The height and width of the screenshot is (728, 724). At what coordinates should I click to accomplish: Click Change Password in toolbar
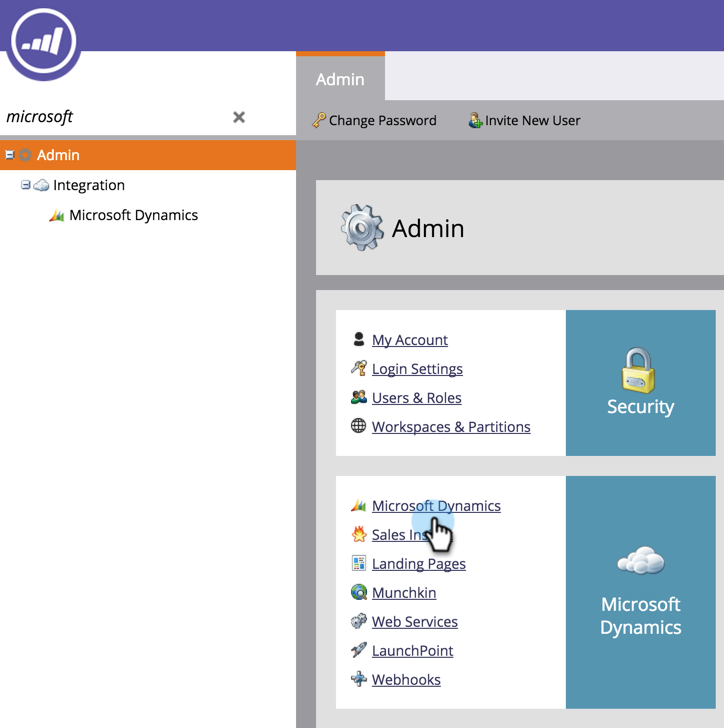(x=382, y=120)
